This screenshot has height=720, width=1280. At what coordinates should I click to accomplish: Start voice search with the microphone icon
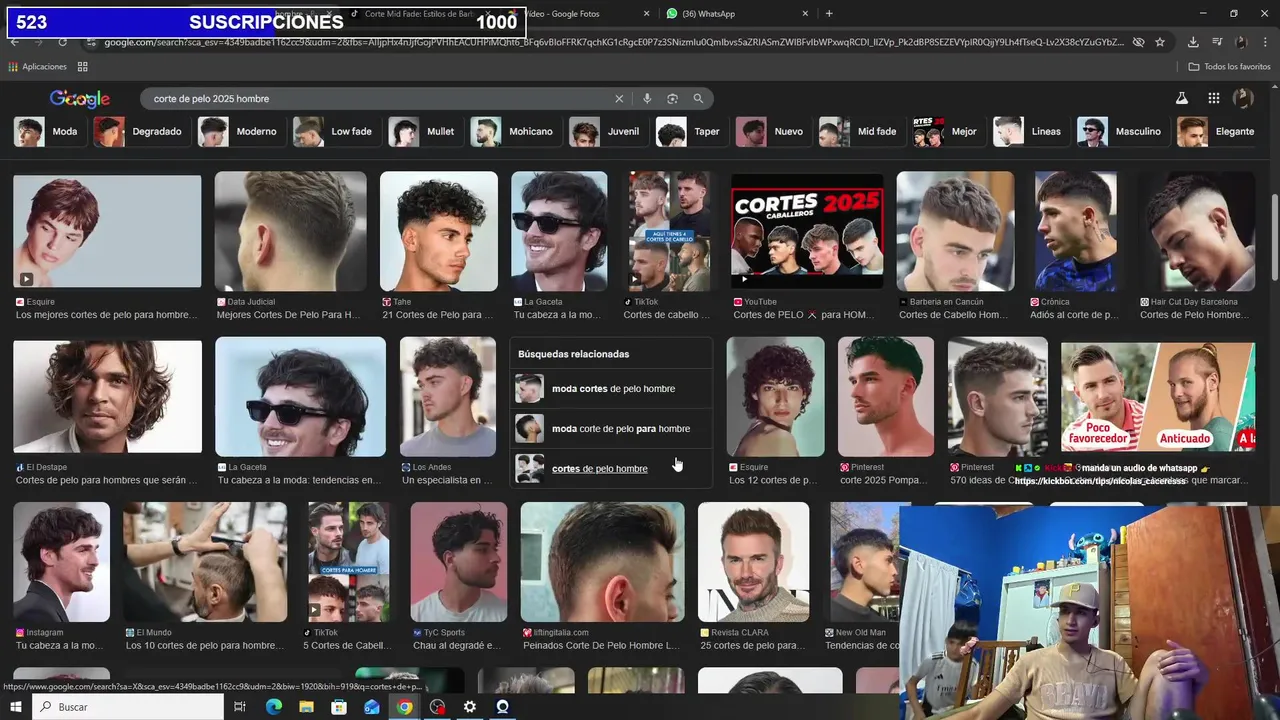coord(647,99)
